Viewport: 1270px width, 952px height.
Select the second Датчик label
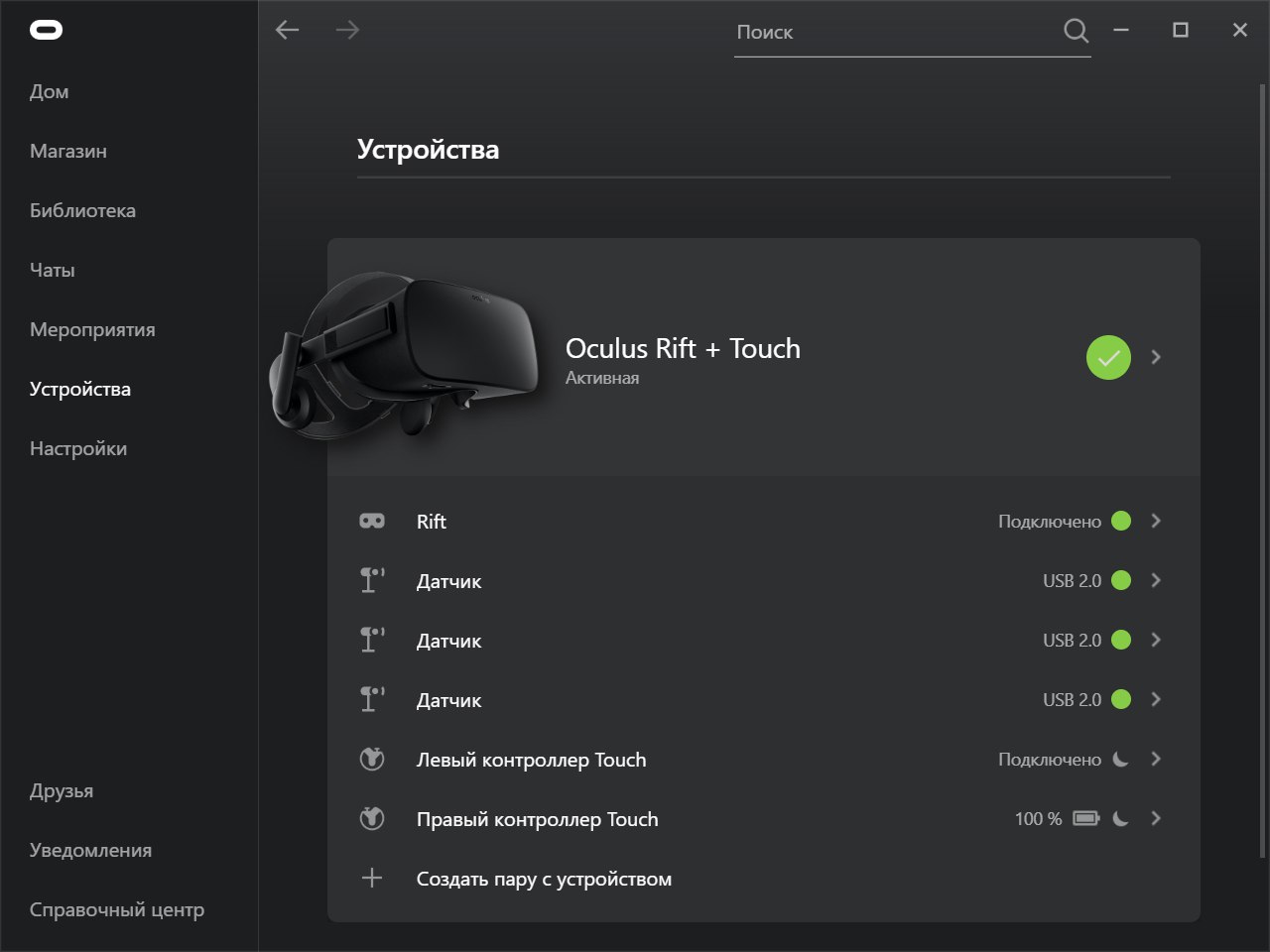(x=448, y=641)
